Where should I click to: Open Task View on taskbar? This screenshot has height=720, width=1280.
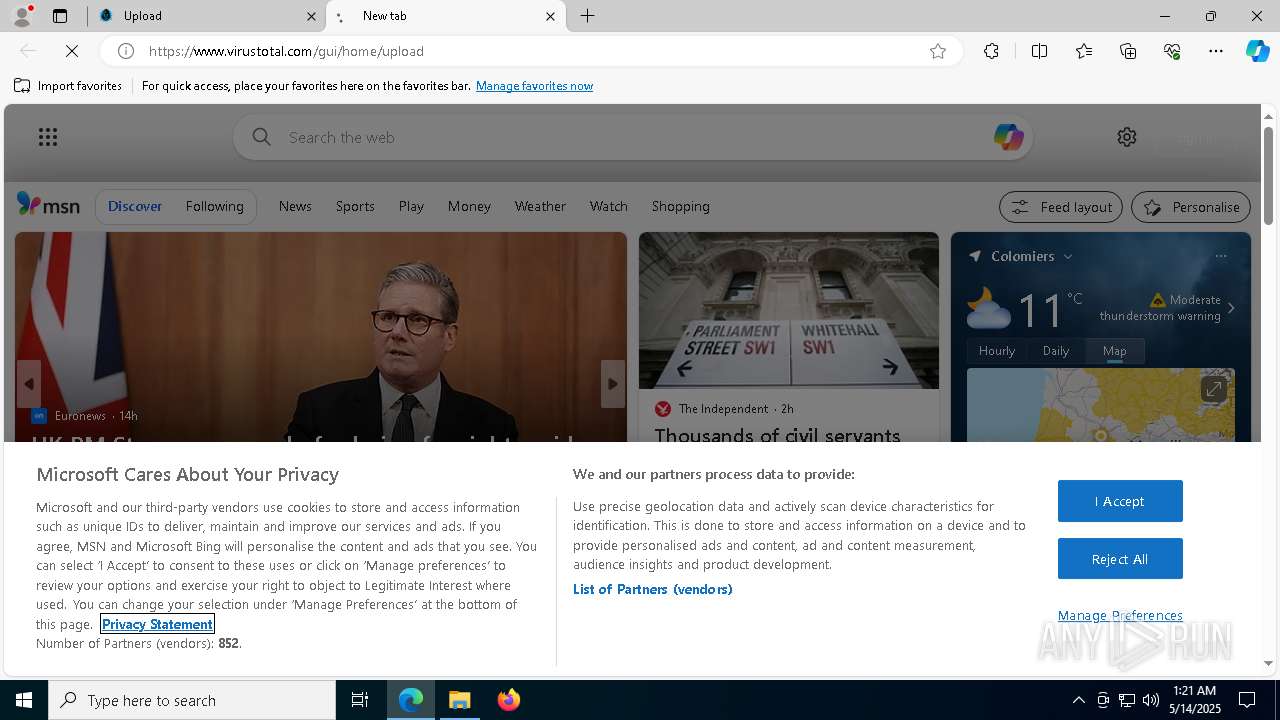tap(360, 700)
